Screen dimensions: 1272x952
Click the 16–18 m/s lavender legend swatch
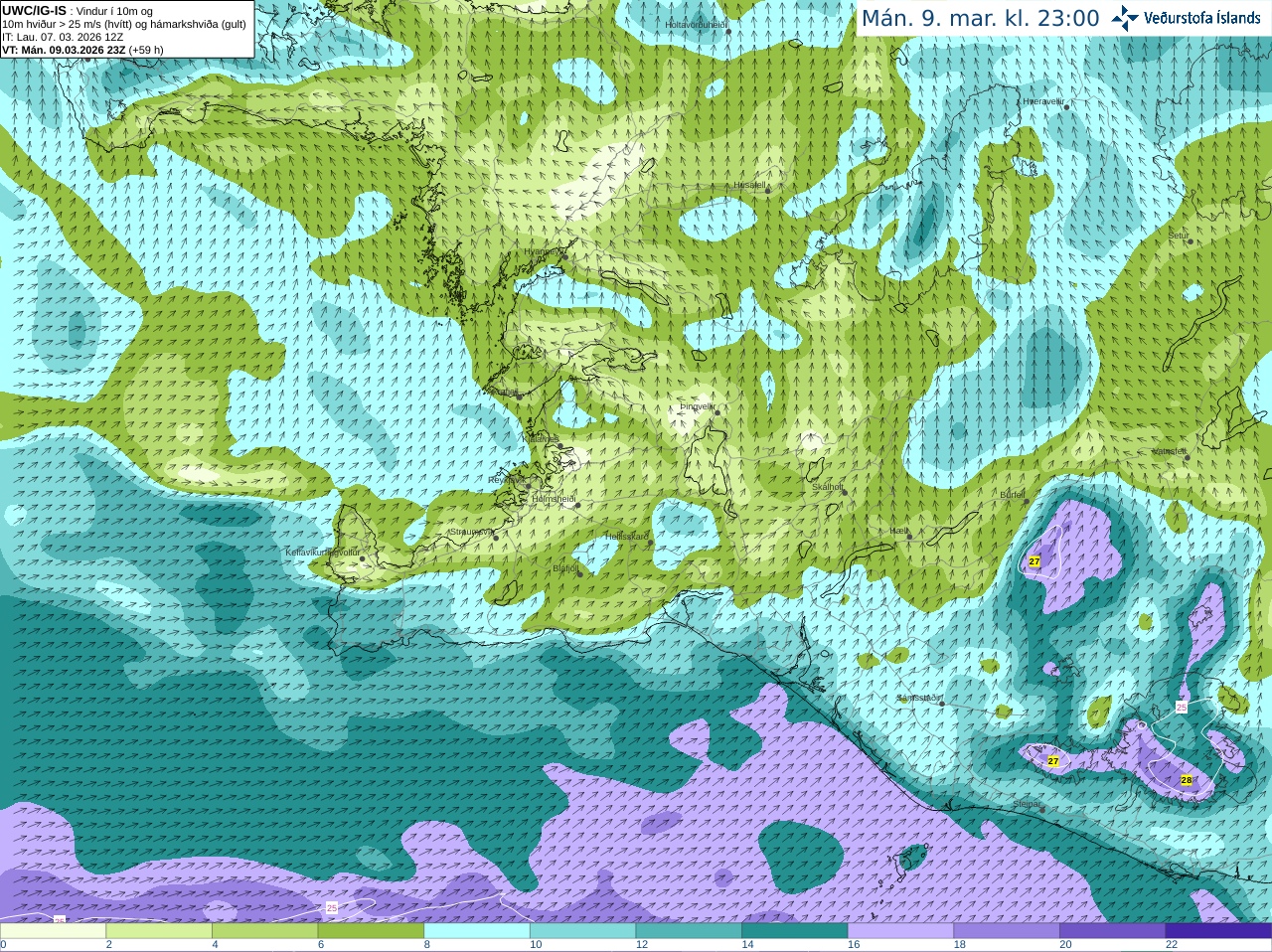click(x=900, y=931)
